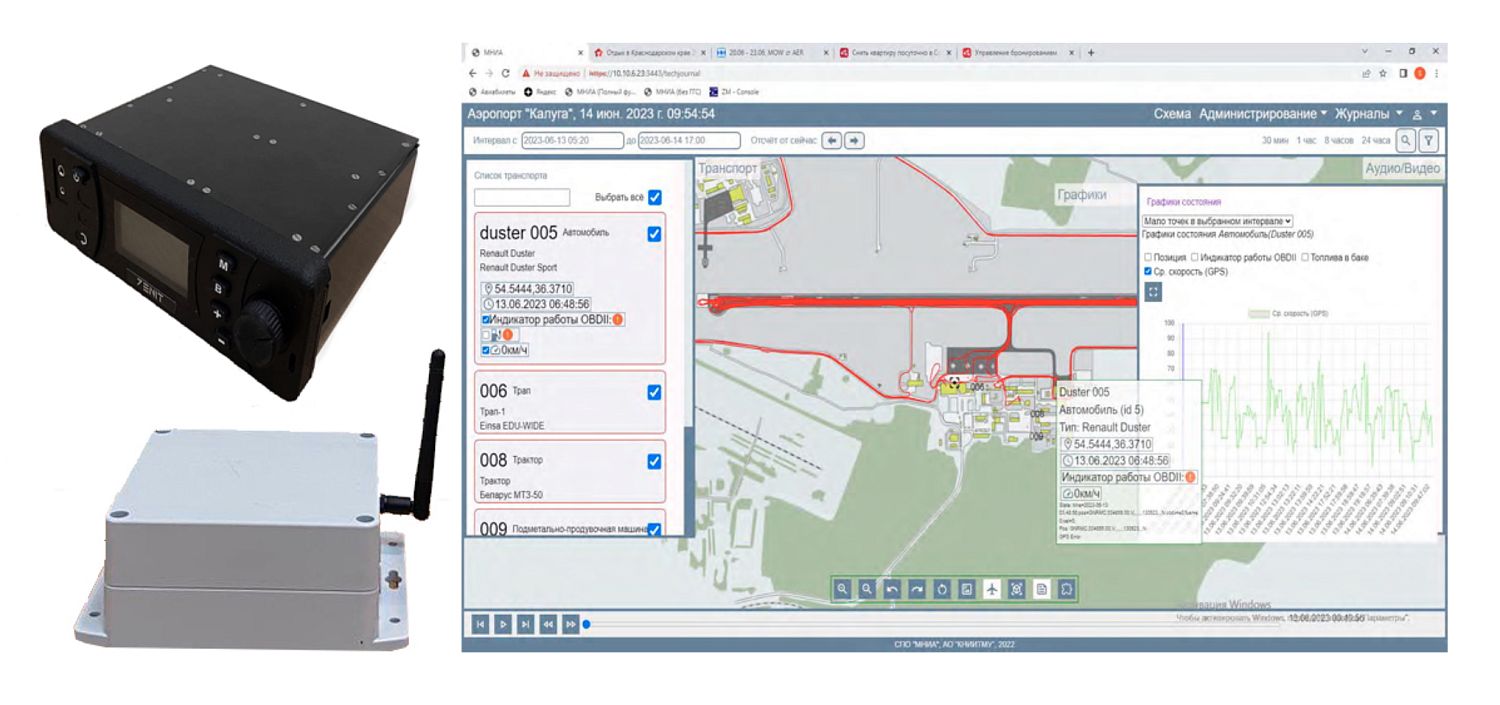
Task: Open a new browser tab
Action: pos(1090,52)
